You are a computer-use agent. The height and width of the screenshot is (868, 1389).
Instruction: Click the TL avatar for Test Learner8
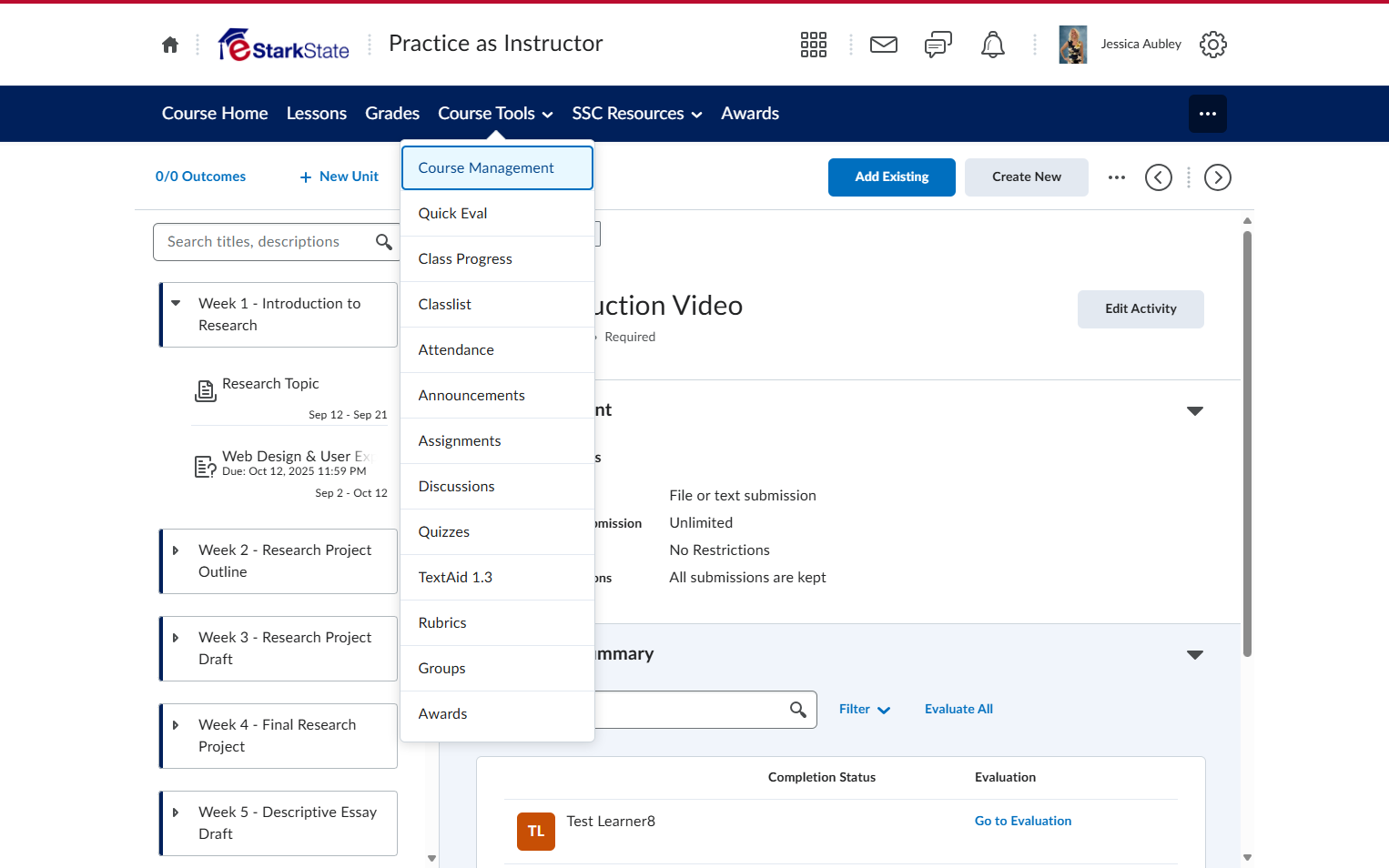point(536,832)
